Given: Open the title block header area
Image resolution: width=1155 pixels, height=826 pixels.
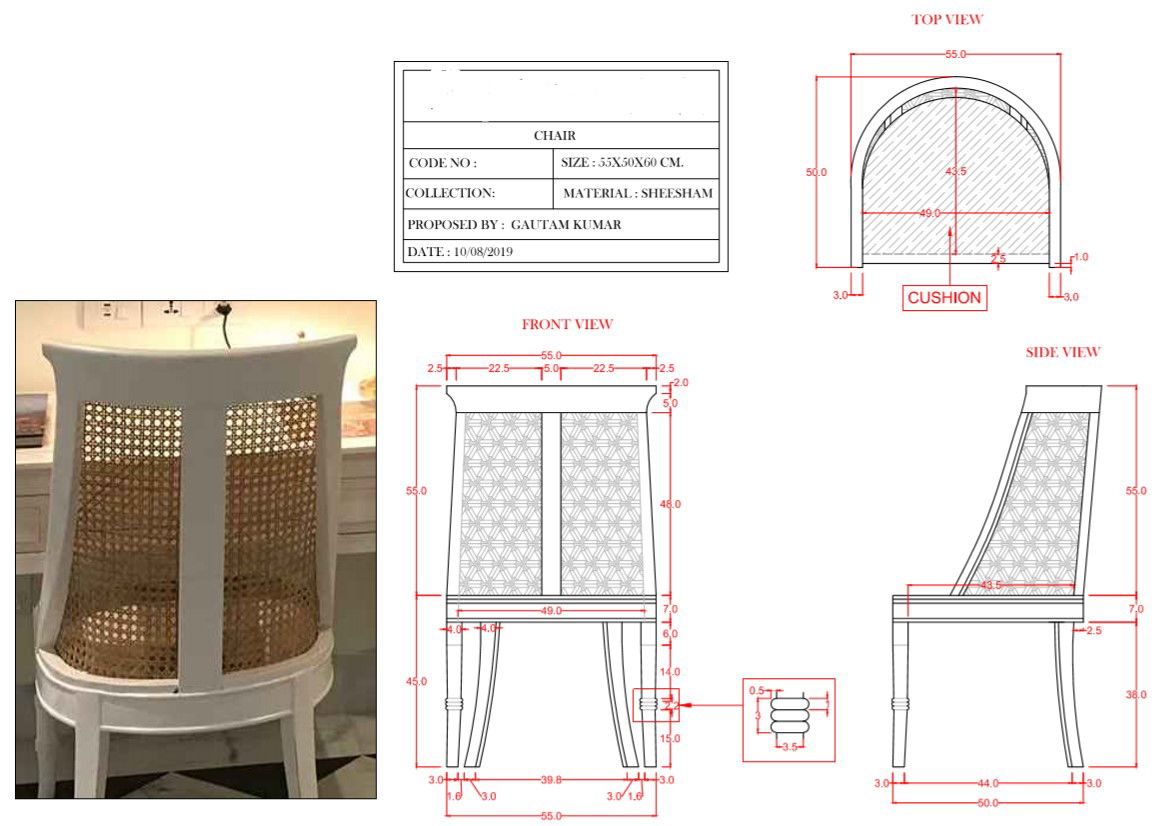Looking at the screenshot, I should click(562, 95).
